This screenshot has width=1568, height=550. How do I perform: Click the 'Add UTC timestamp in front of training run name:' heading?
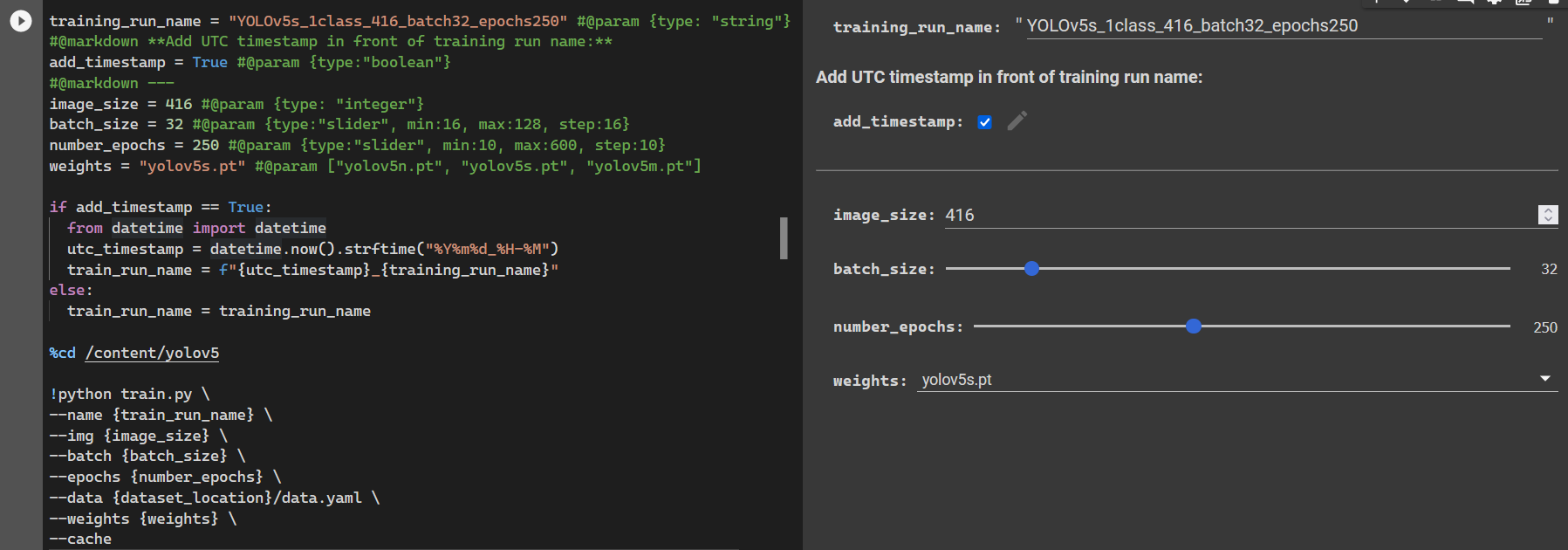(x=1009, y=77)
